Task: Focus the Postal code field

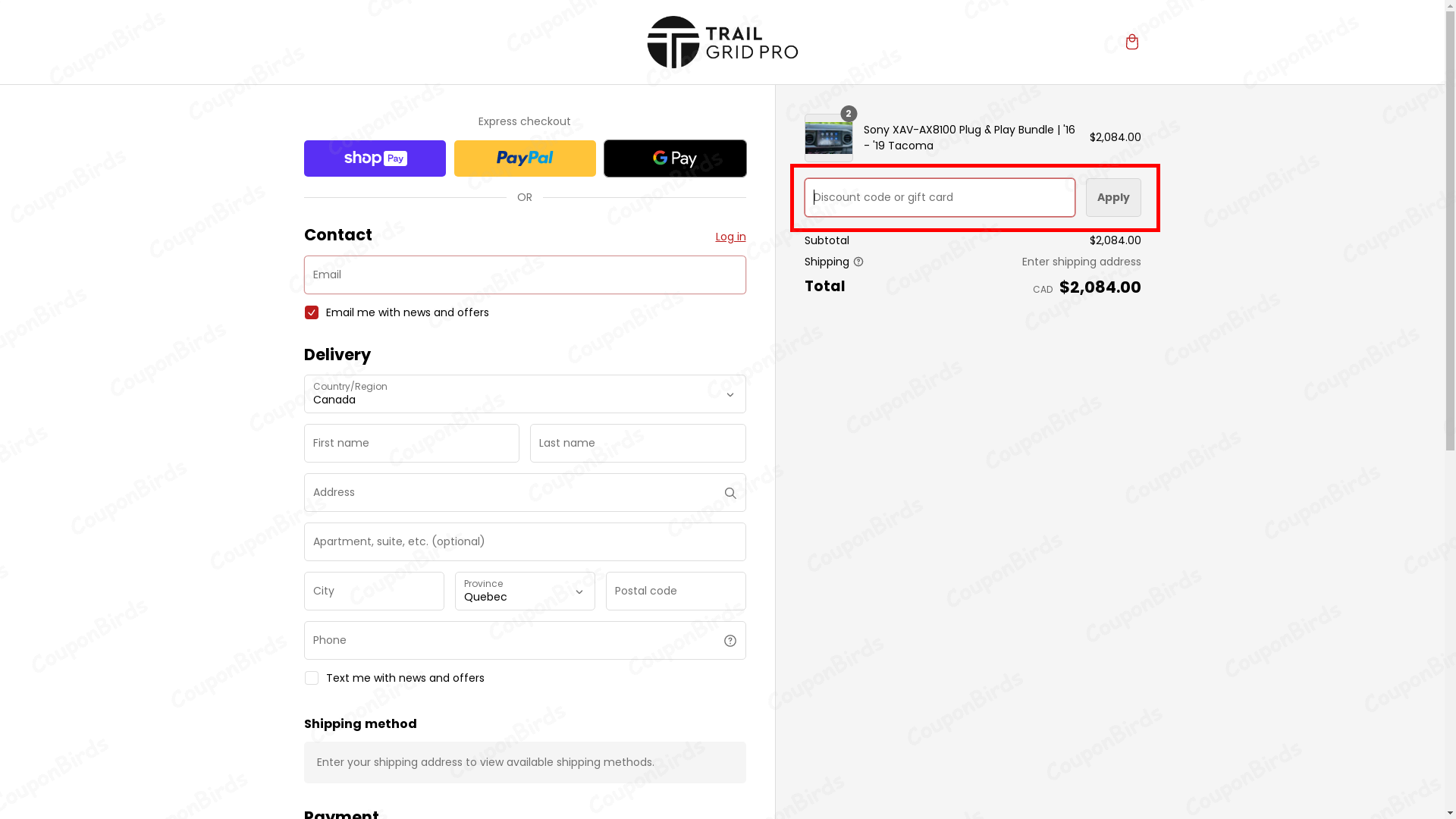Action: 676,591
